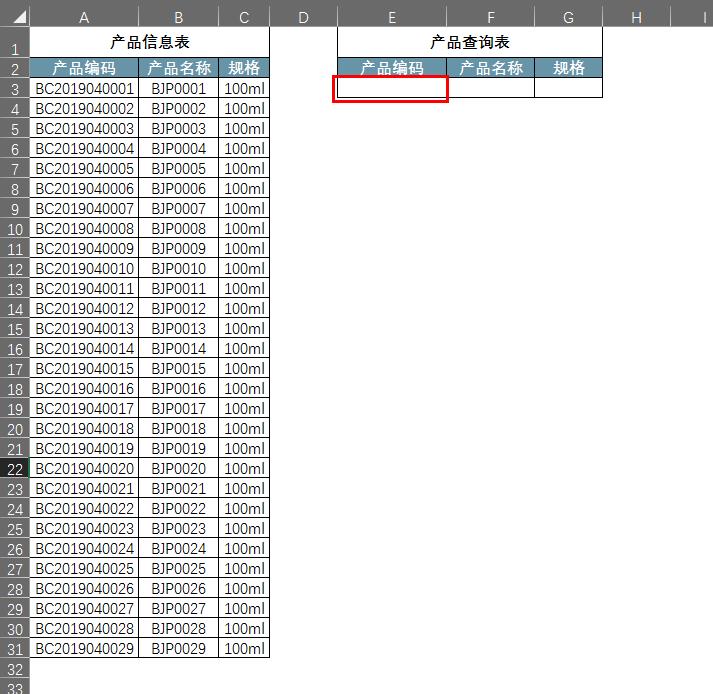Select cell BC2019040026

[x=84, y=588]
